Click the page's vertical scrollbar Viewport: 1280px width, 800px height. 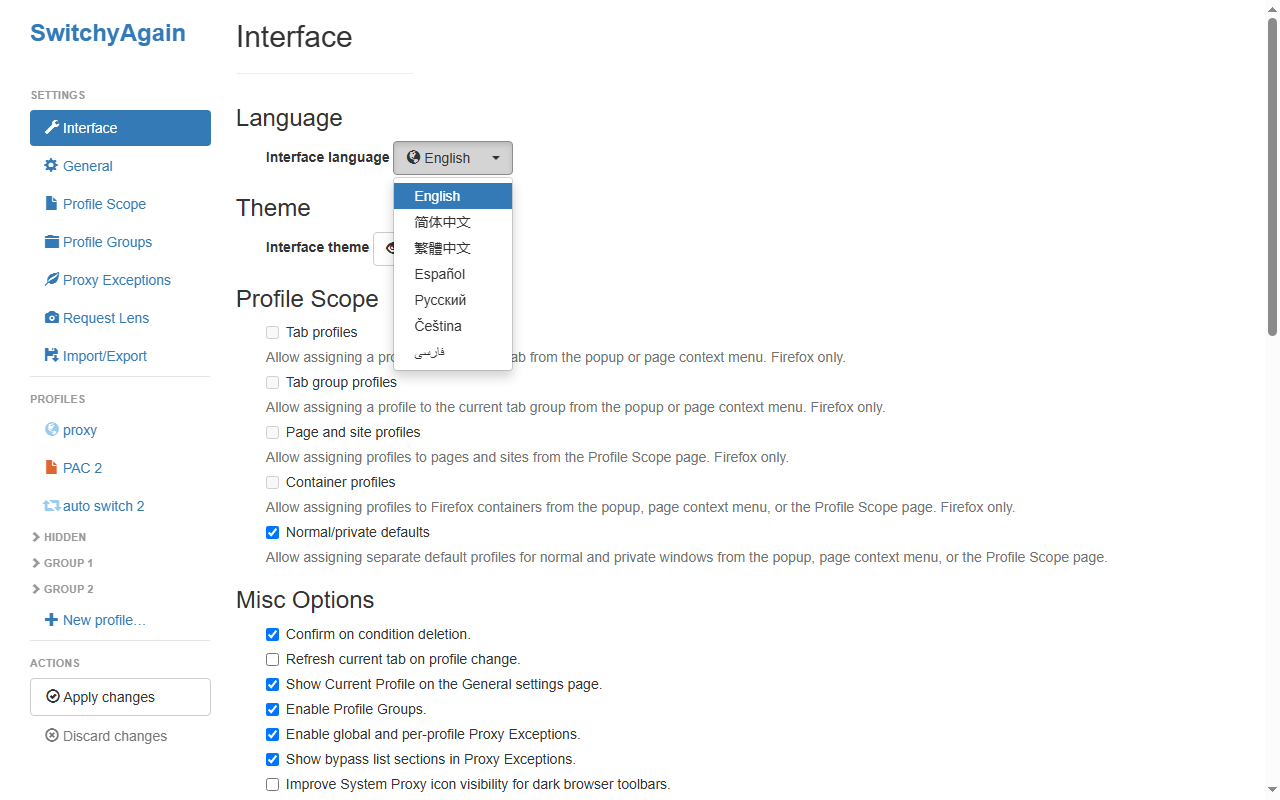click(1272, 178)
